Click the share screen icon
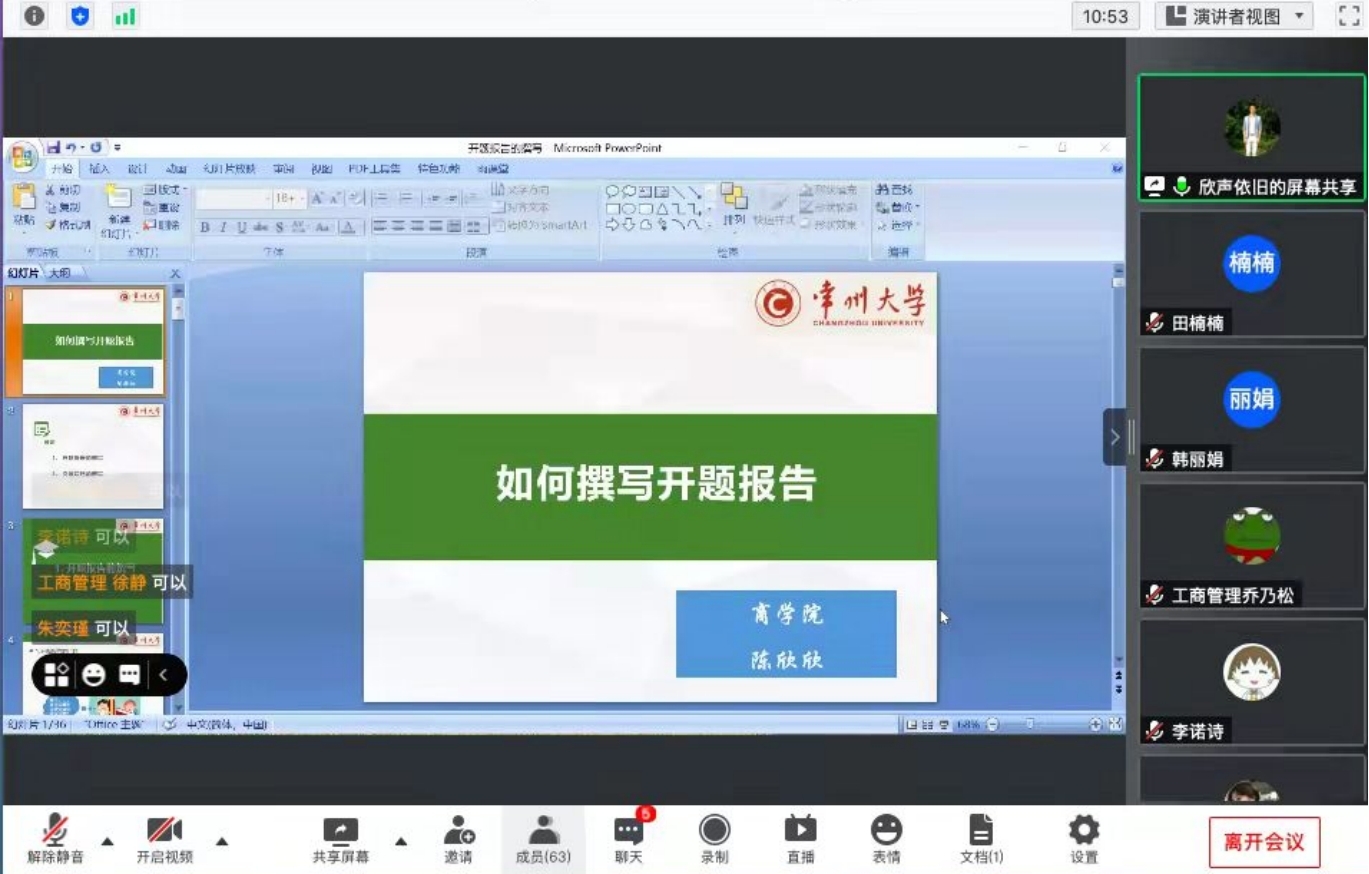 pos(340,832)
